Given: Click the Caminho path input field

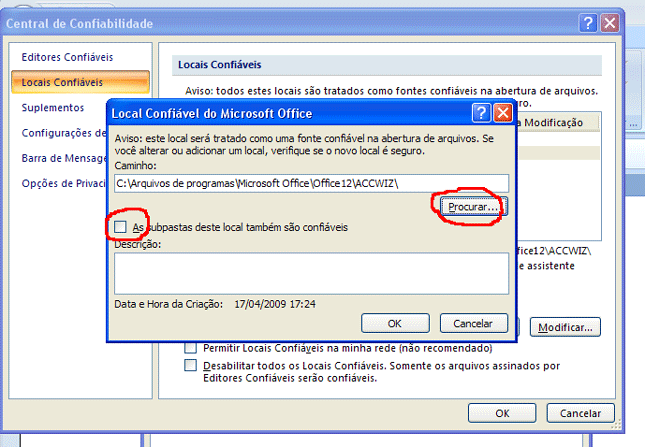Looking at the screenshot, I should 311,183.
